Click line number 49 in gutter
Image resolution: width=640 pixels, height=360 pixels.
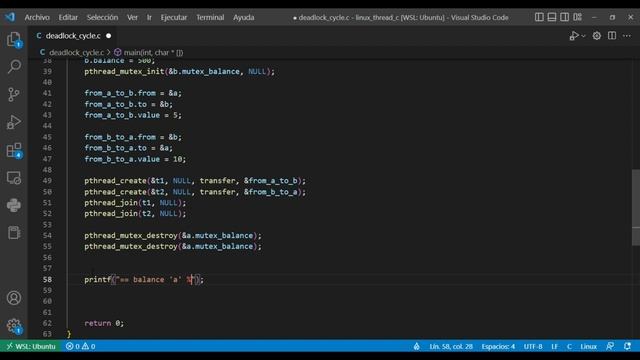(x=47, y=180)
